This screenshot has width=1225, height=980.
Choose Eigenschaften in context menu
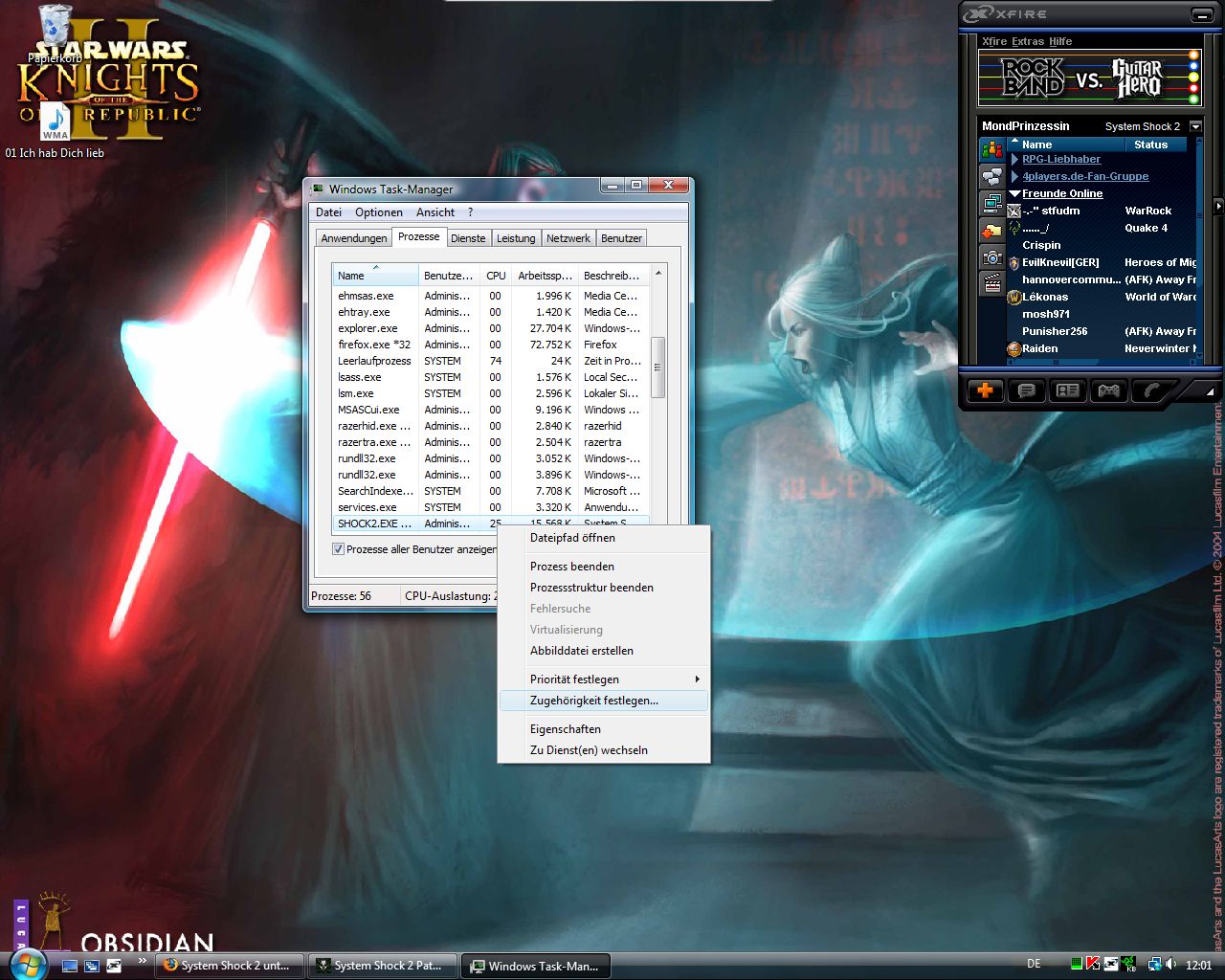pyautogui.click(x=604, y=729)
